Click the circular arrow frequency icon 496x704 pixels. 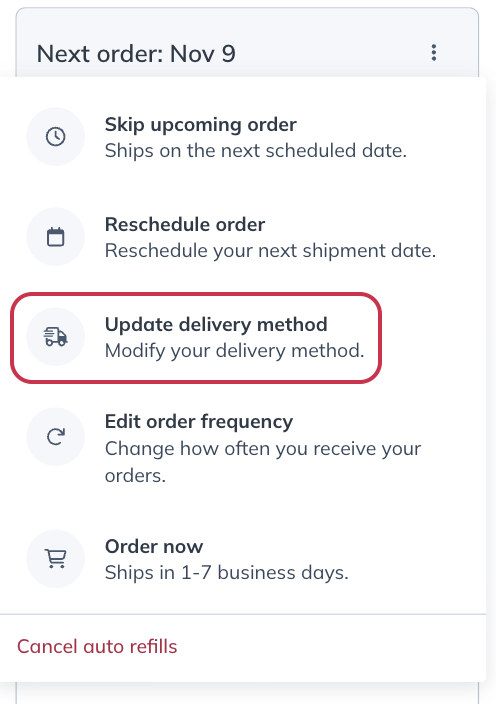tap(56, 436)
